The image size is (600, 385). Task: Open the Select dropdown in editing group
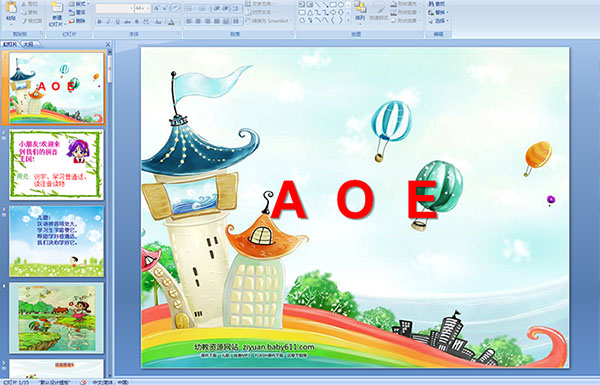coord(439,21)
